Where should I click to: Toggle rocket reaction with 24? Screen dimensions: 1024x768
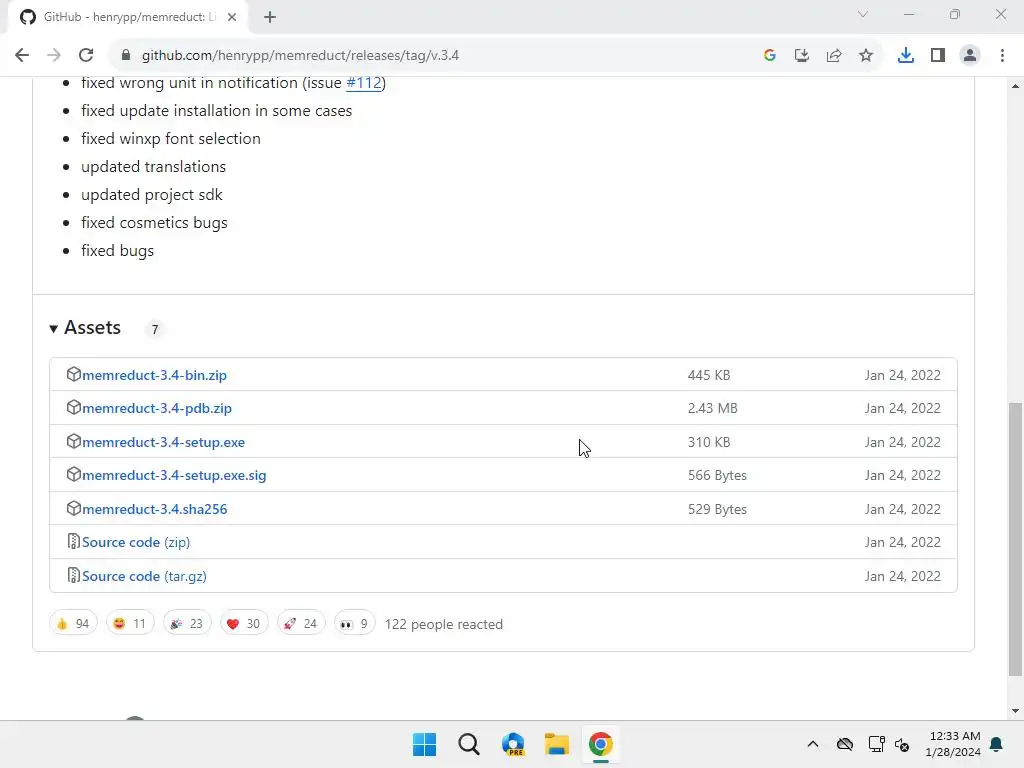(300, 624)
